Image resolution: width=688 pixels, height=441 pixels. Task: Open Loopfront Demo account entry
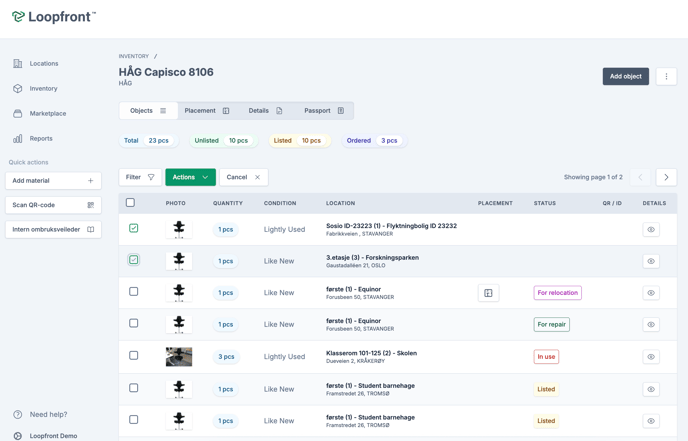click(x=46, y=436)
